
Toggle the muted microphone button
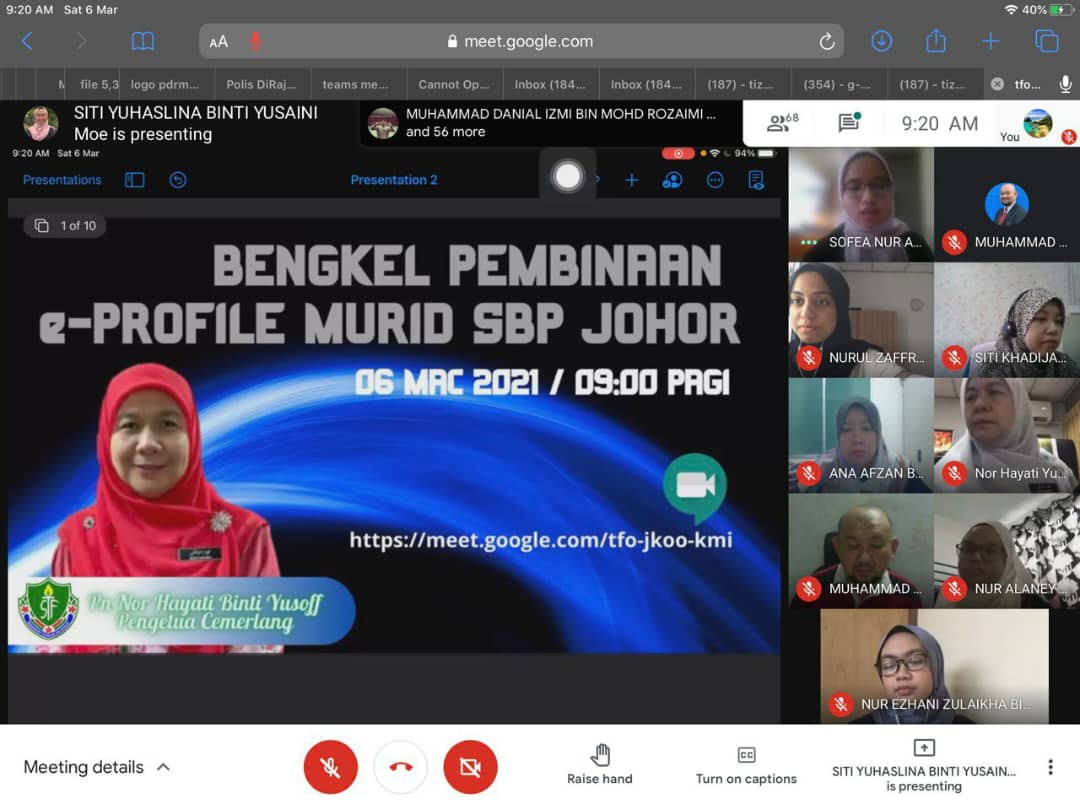(x=330, y=767)
